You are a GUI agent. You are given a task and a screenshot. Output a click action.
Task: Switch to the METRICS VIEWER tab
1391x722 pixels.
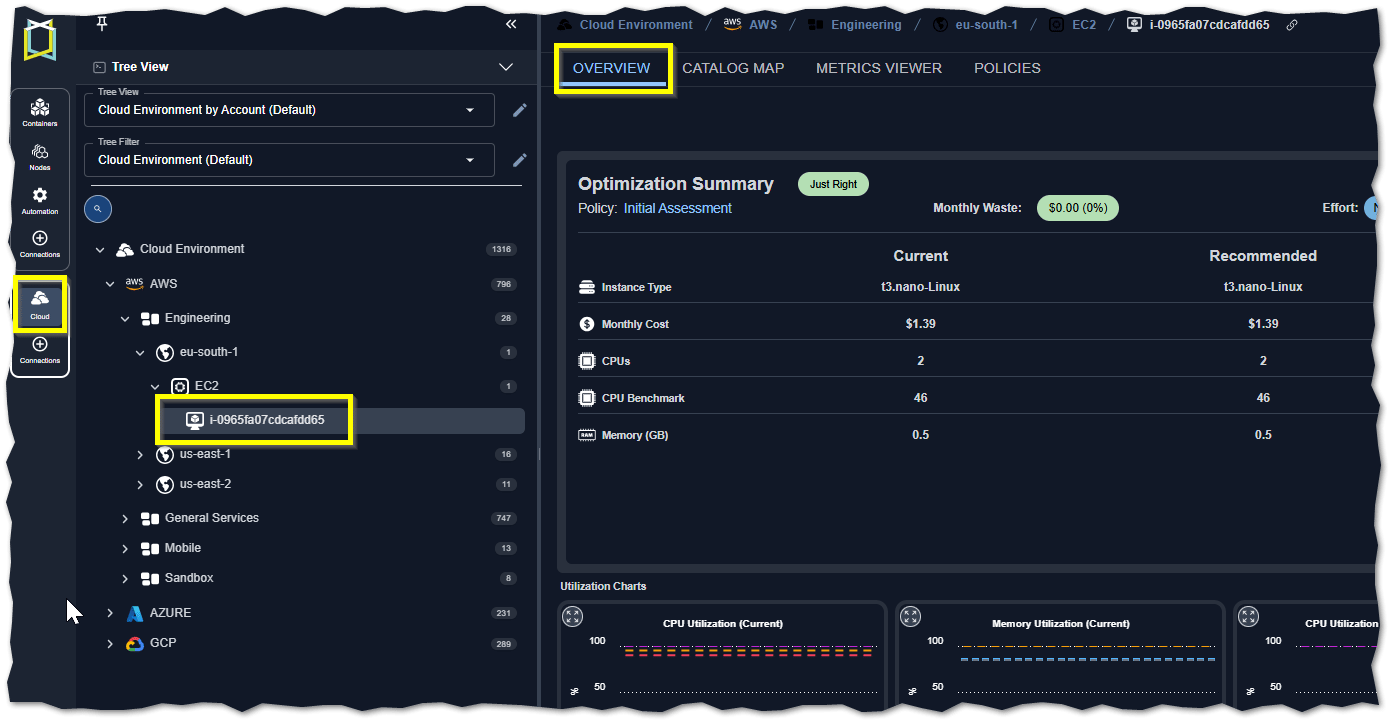(879, 68)
